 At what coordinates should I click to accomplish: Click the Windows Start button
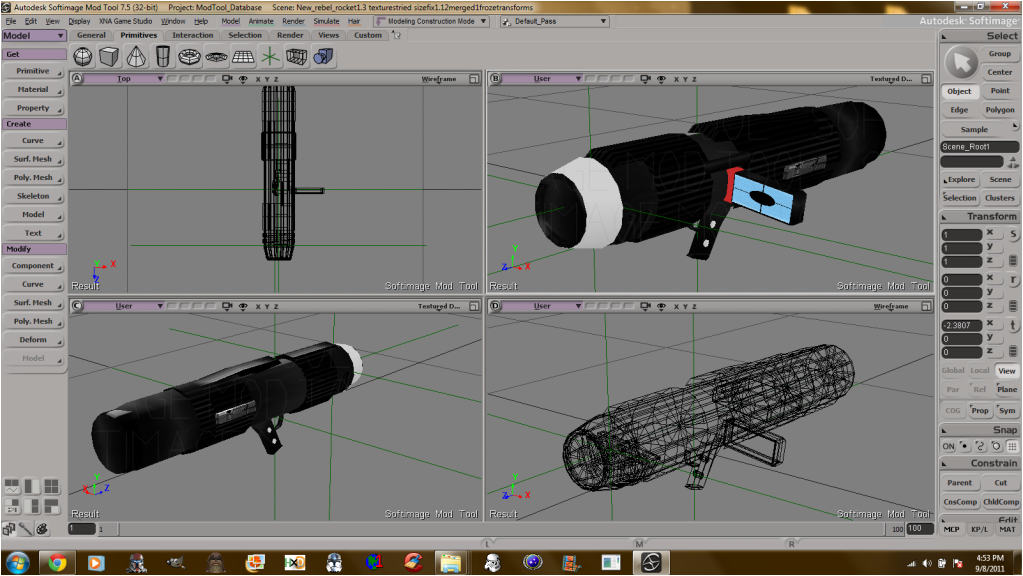point(18,562)
